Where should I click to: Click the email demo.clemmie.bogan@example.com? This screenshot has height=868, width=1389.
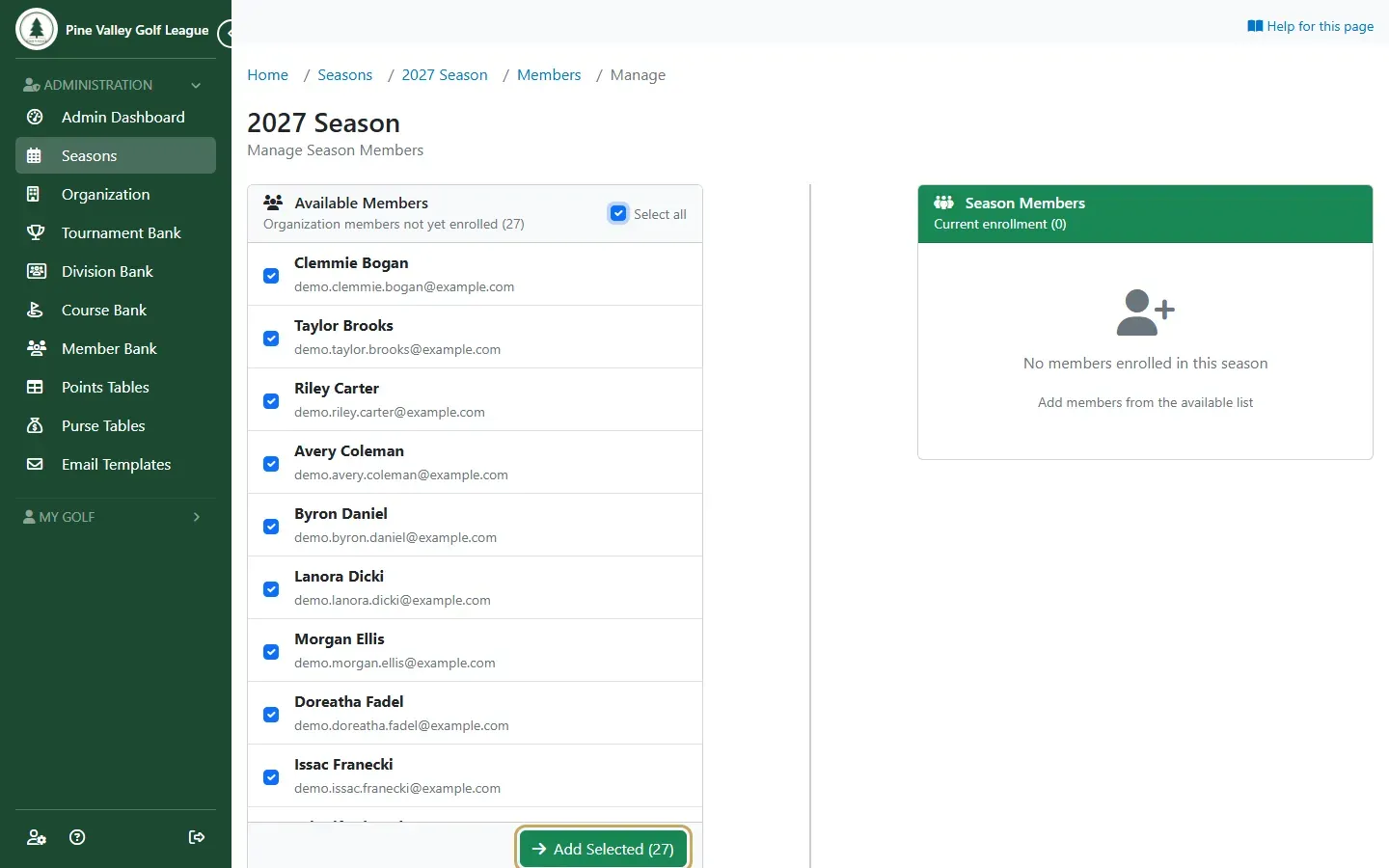(x=404, y=286)
